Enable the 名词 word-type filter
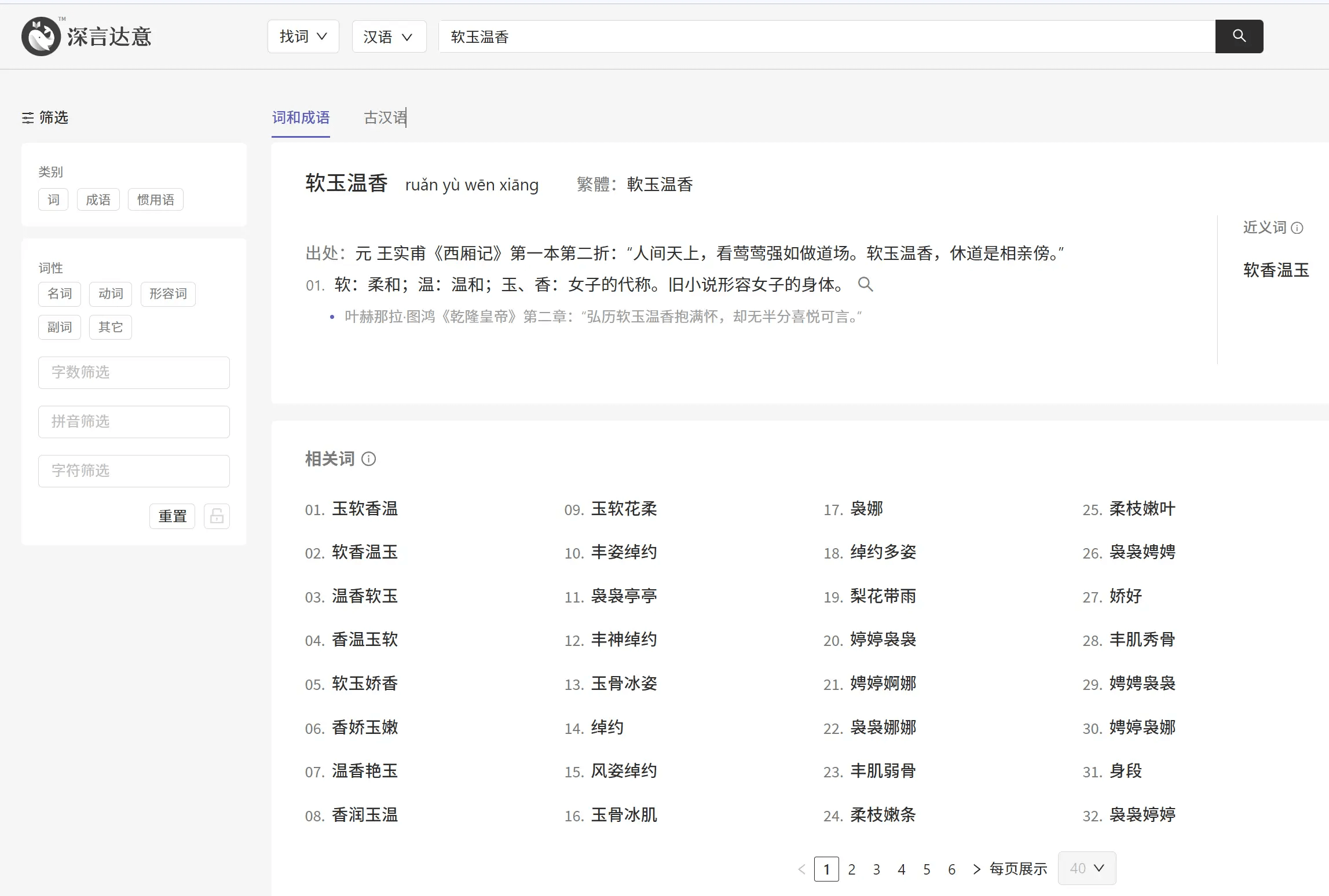 click(59, 294)
